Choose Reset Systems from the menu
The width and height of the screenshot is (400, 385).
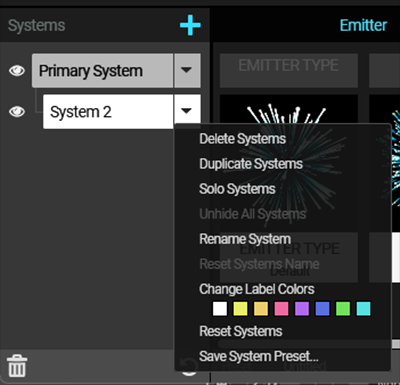click(x=241, y=331)
